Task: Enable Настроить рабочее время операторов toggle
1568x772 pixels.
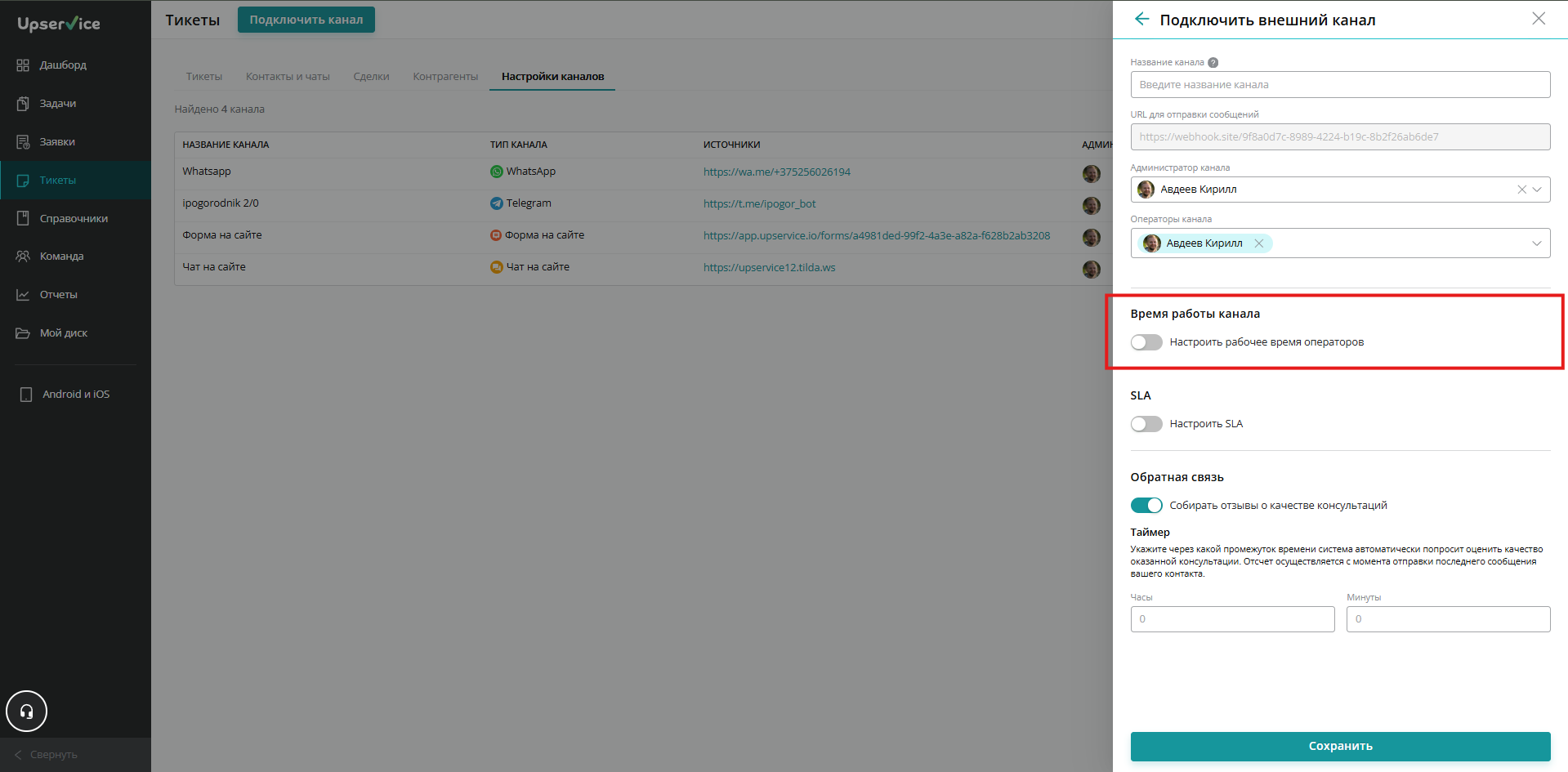Action: pyautogui.click(x=1146, y=342)
